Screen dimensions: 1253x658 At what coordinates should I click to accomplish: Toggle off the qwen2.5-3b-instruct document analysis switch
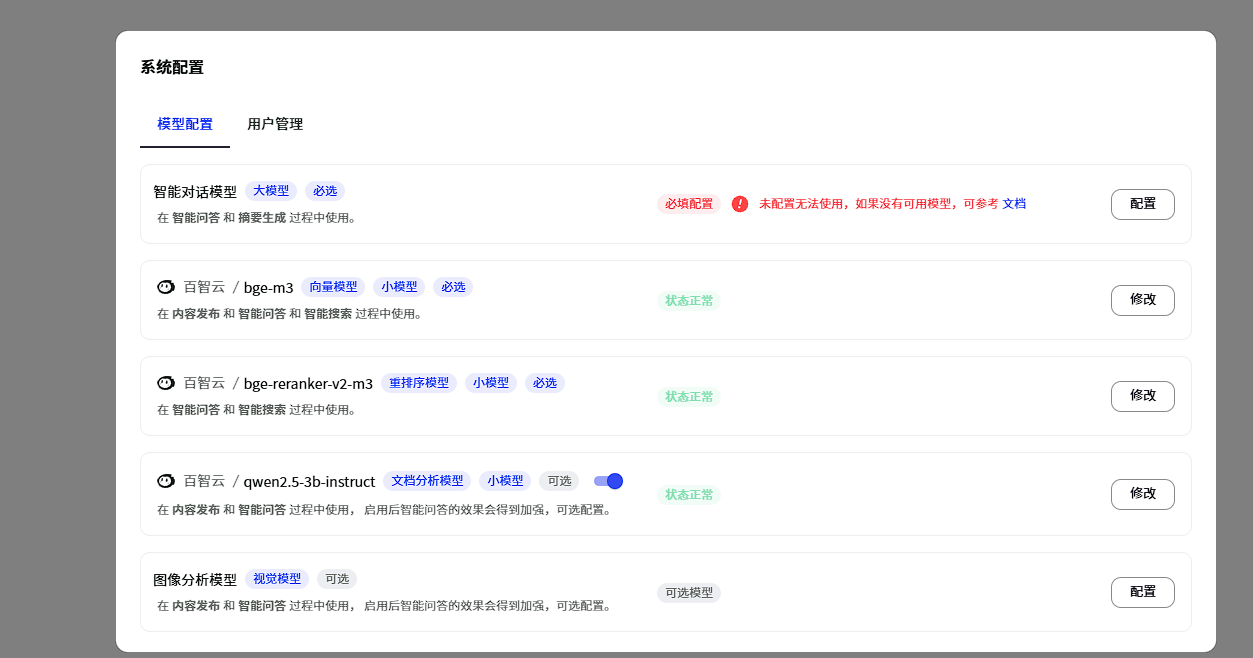pyautogui.click(x=608, y=481)
